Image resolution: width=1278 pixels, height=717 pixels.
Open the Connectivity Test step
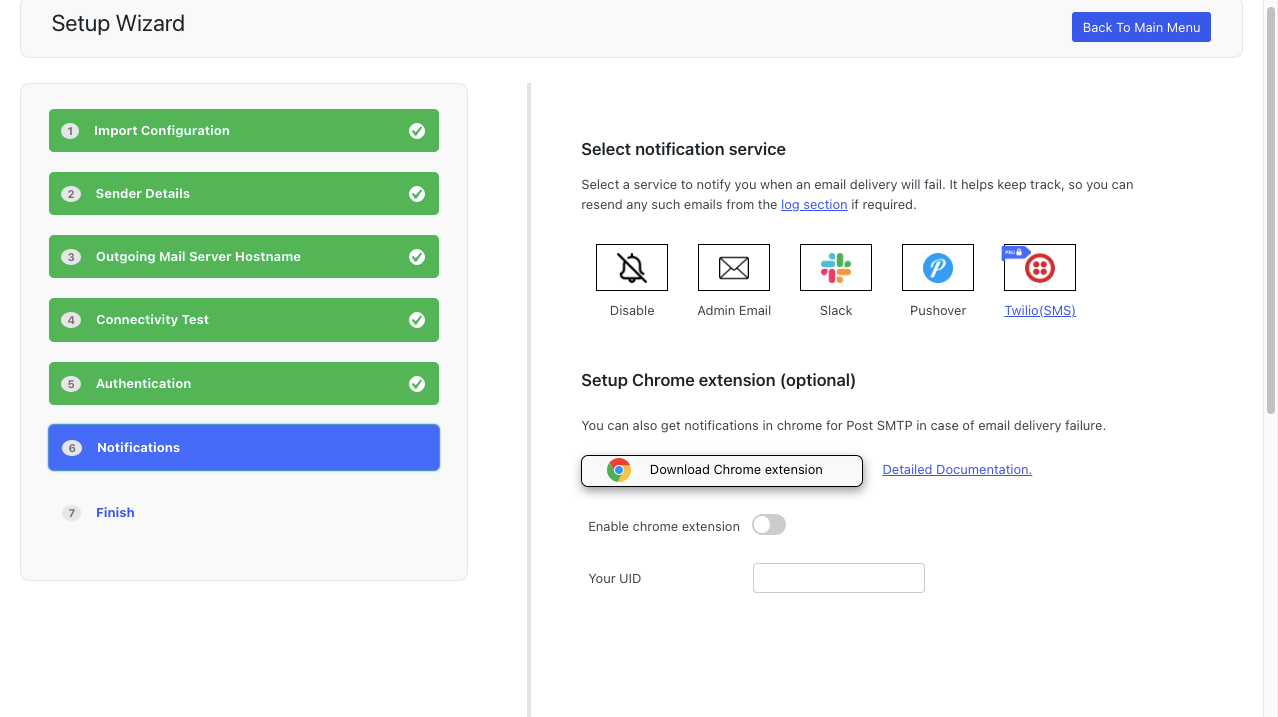pos(243,320)
